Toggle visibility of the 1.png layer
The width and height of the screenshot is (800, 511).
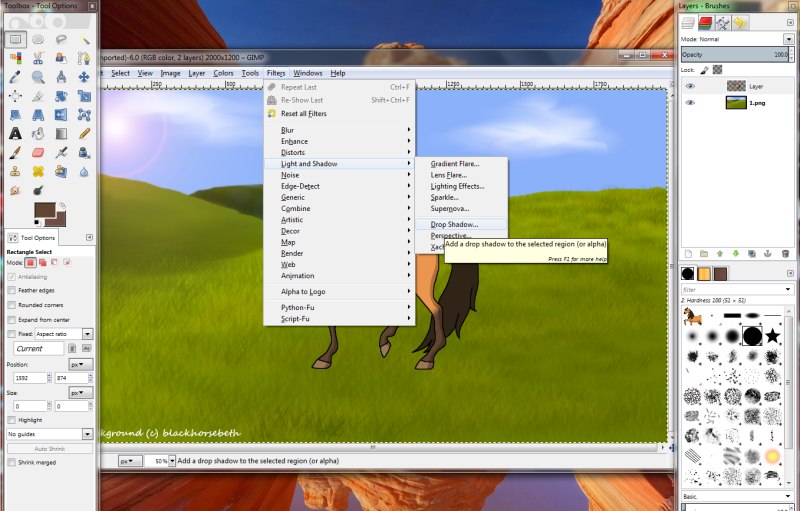[x=690, y=103]
